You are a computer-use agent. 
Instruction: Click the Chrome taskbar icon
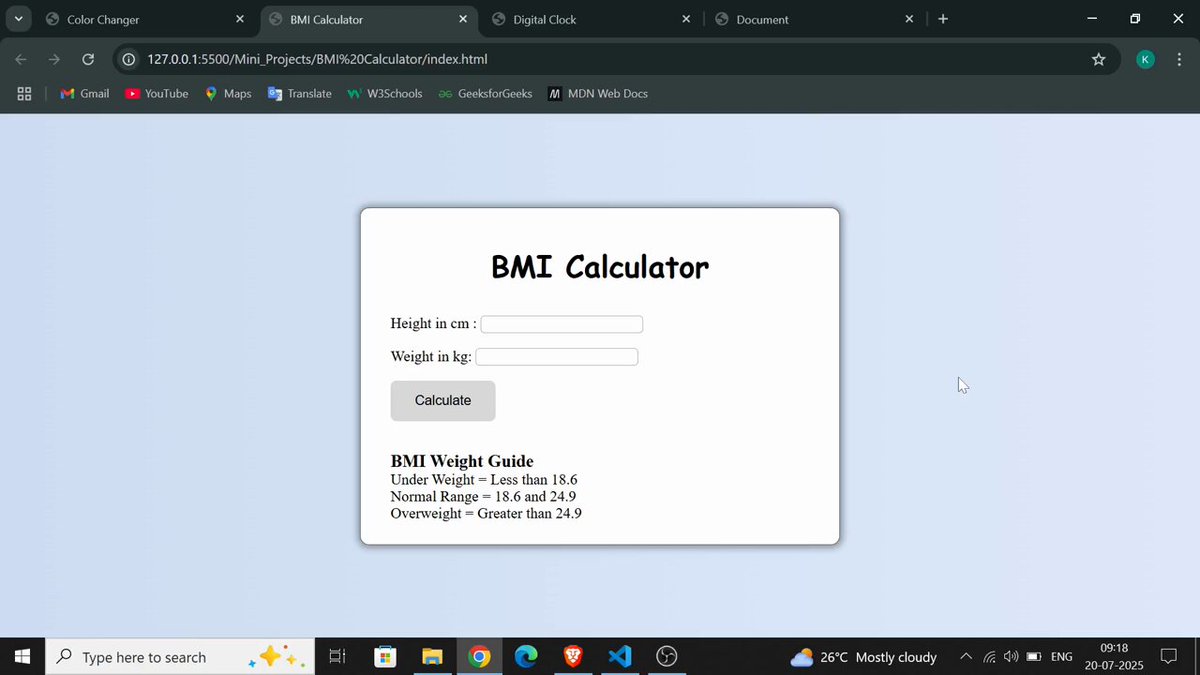(x=479, y=657)
